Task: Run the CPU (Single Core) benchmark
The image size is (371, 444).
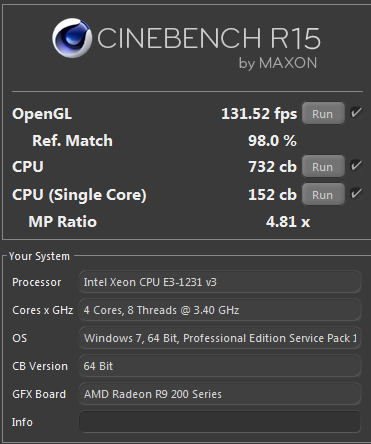Action: (323, 194)
